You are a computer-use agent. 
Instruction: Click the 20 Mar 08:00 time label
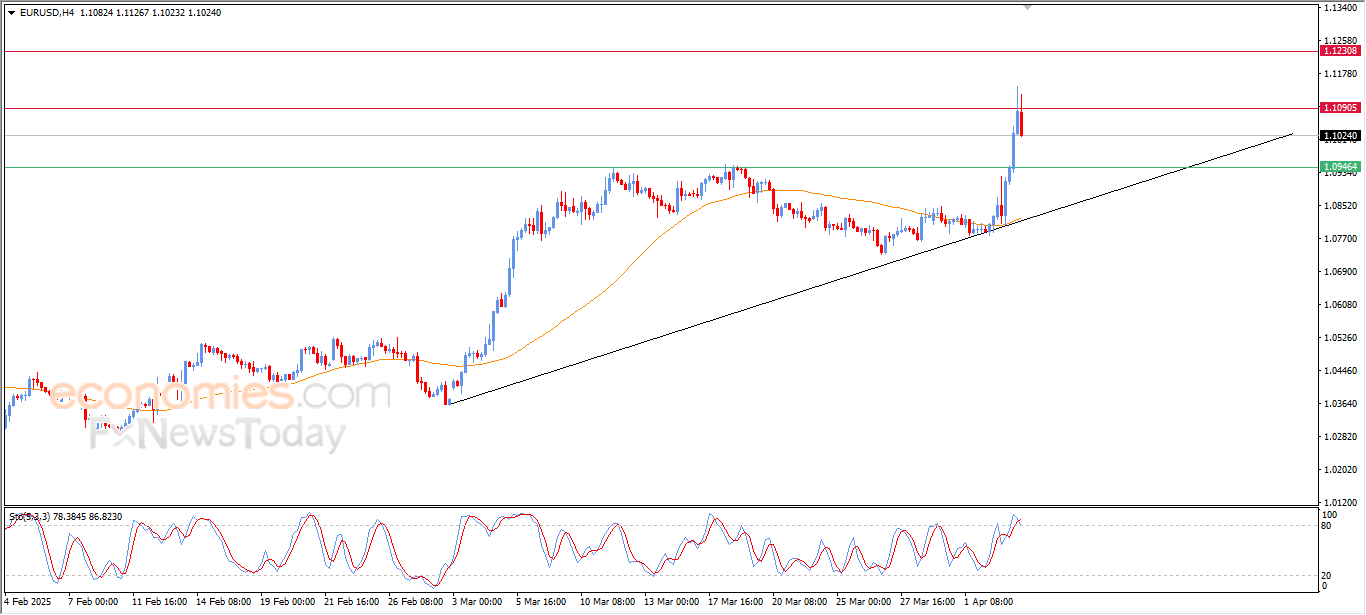(800, 602)
